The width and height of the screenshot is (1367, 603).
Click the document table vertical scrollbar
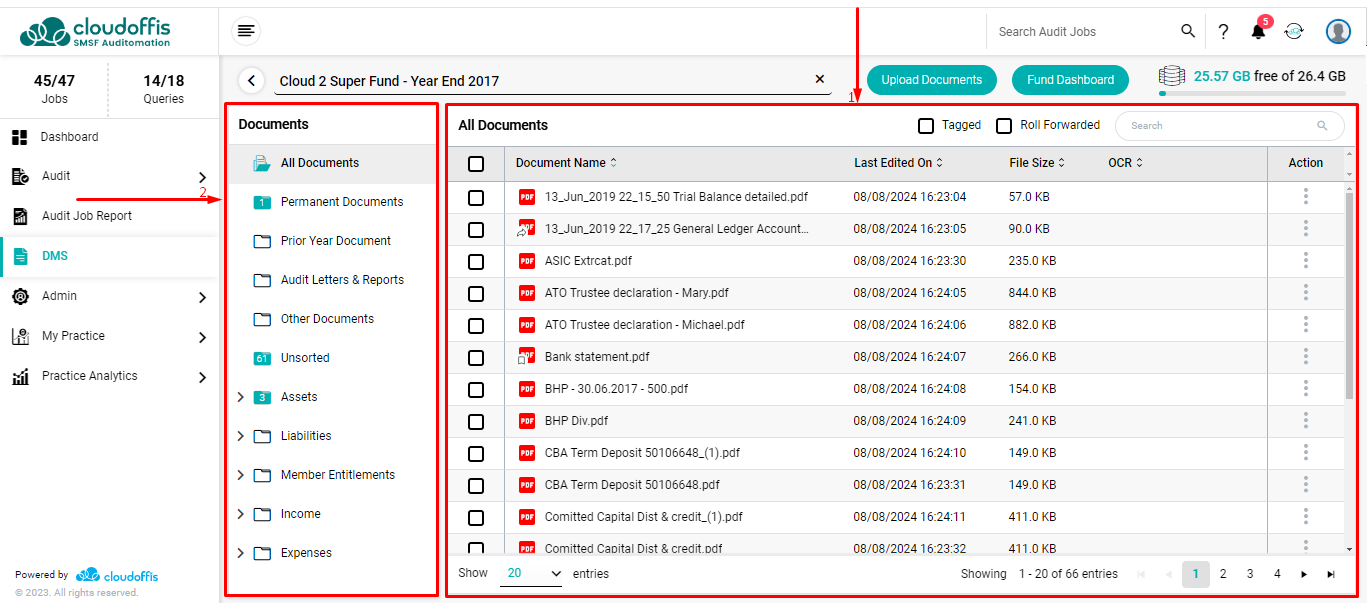pyautogui.click(x=1349, y=295)
